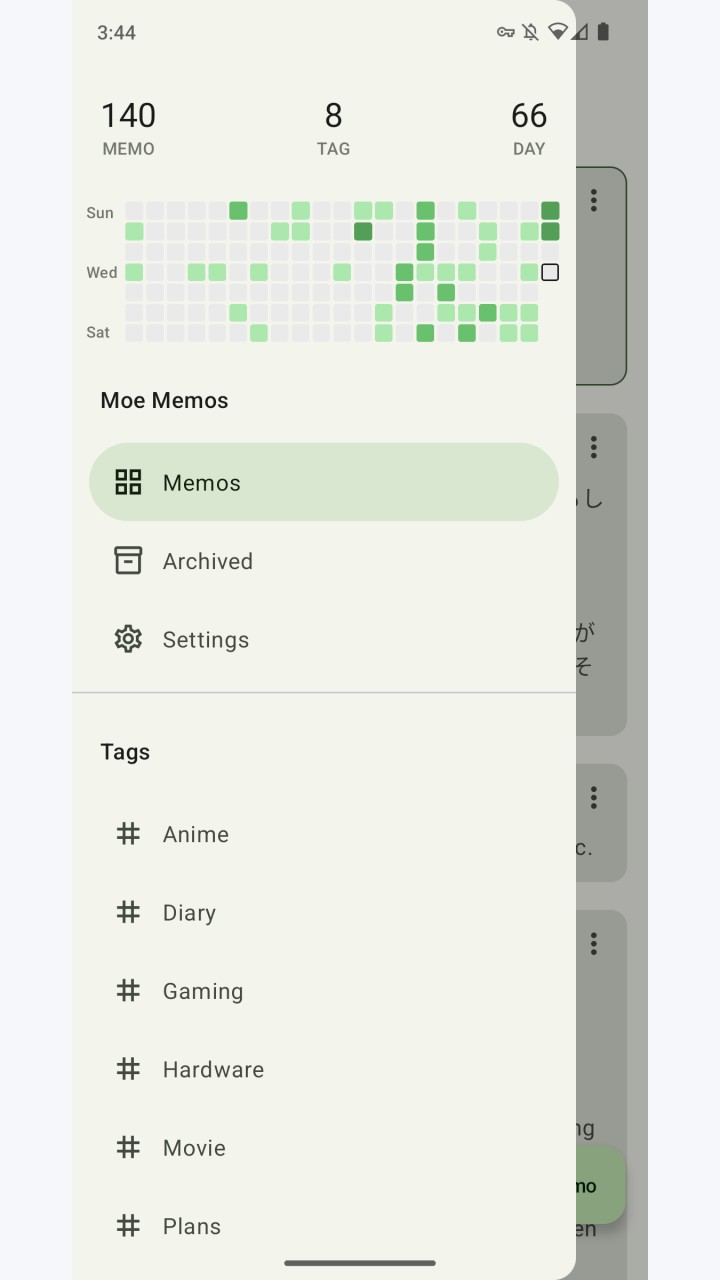This screenshot has width=720, height=1280.
Task: Tap the hash icon beside Anime
Action: tap(128, 833)
